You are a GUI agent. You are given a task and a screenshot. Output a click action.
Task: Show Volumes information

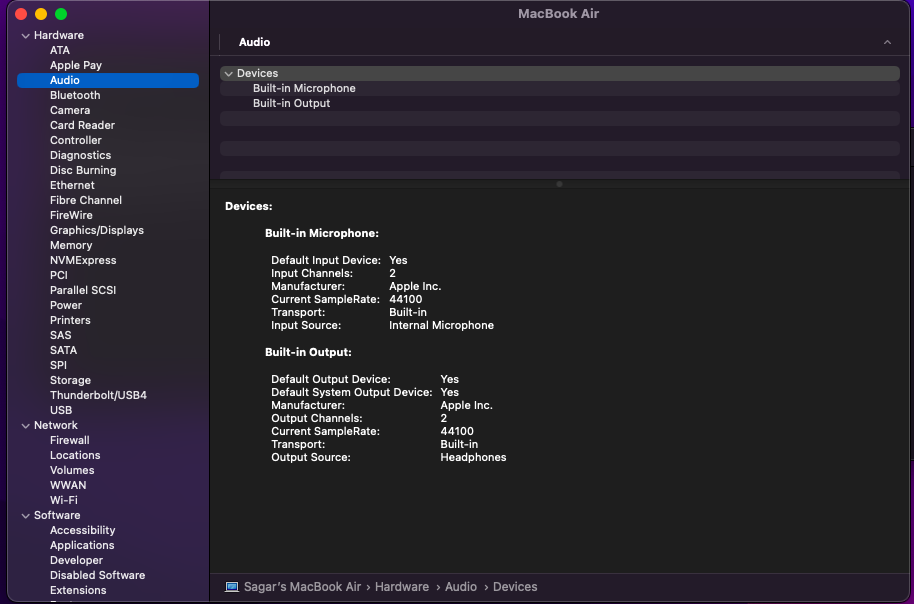coord(72,470)
